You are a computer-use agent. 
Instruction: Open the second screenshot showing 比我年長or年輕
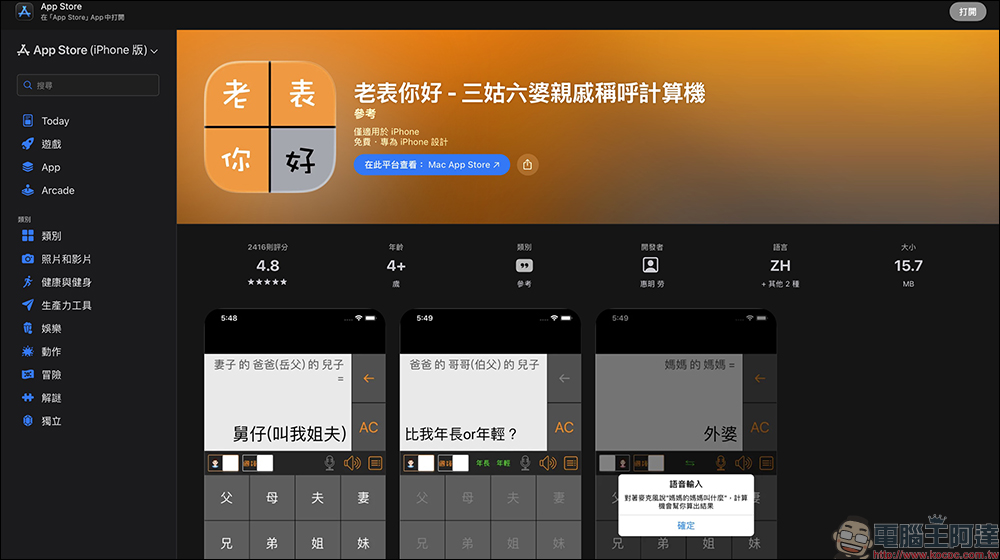point(490,434)
